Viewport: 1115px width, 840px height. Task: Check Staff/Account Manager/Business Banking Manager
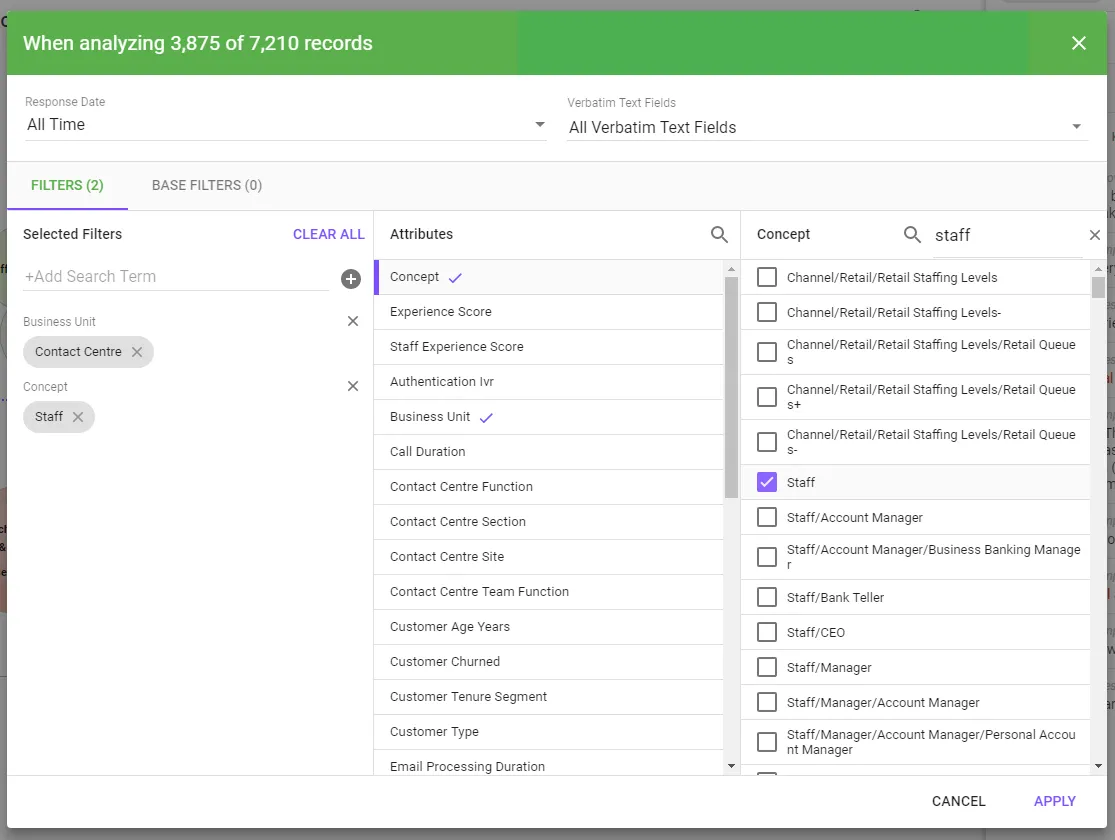coord(767,557)
